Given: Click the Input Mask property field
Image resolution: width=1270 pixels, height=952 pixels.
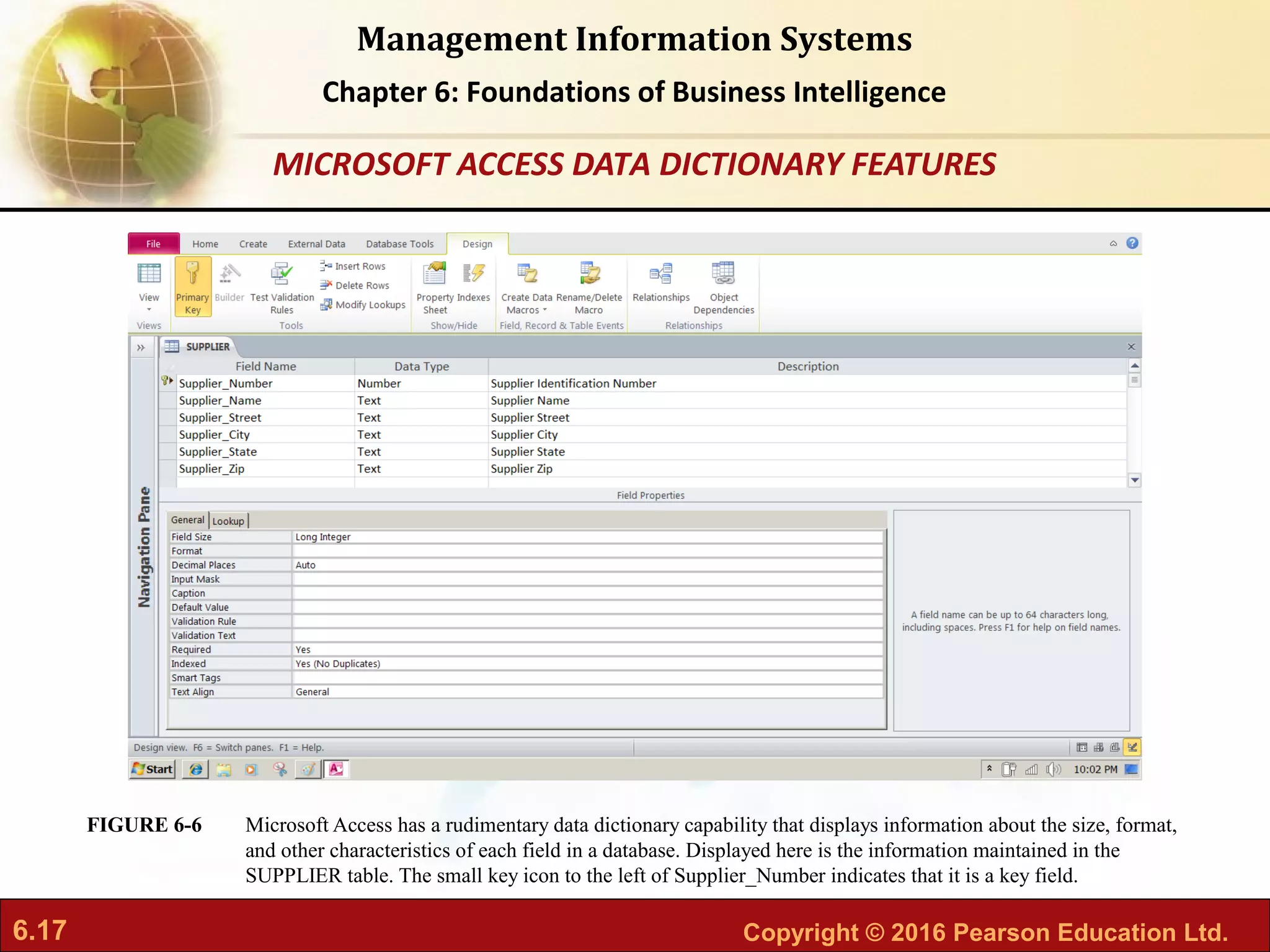Looking at the screenshot, I should click(x=587, y=579).
